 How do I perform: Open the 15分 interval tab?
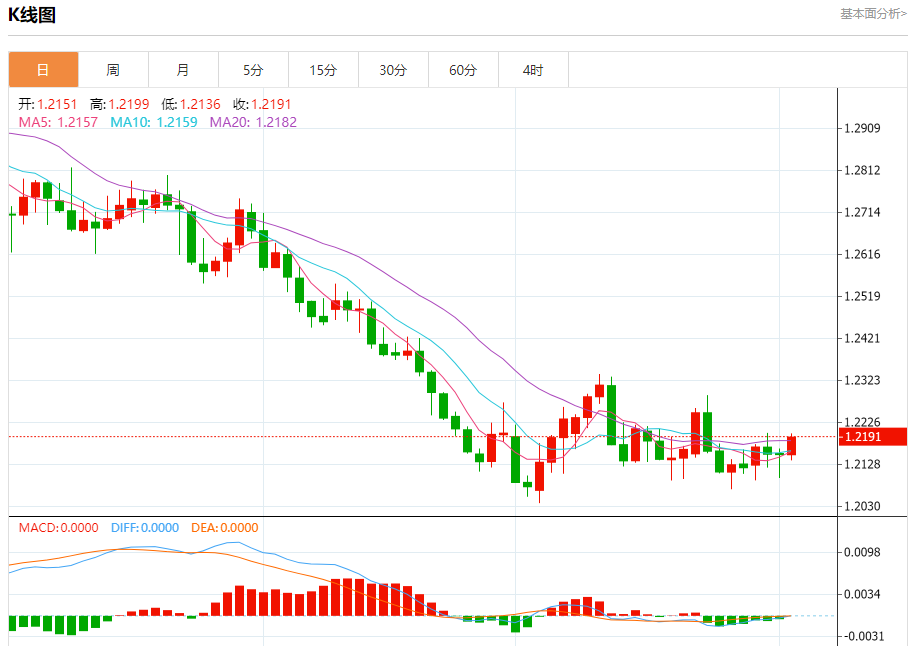323,70
